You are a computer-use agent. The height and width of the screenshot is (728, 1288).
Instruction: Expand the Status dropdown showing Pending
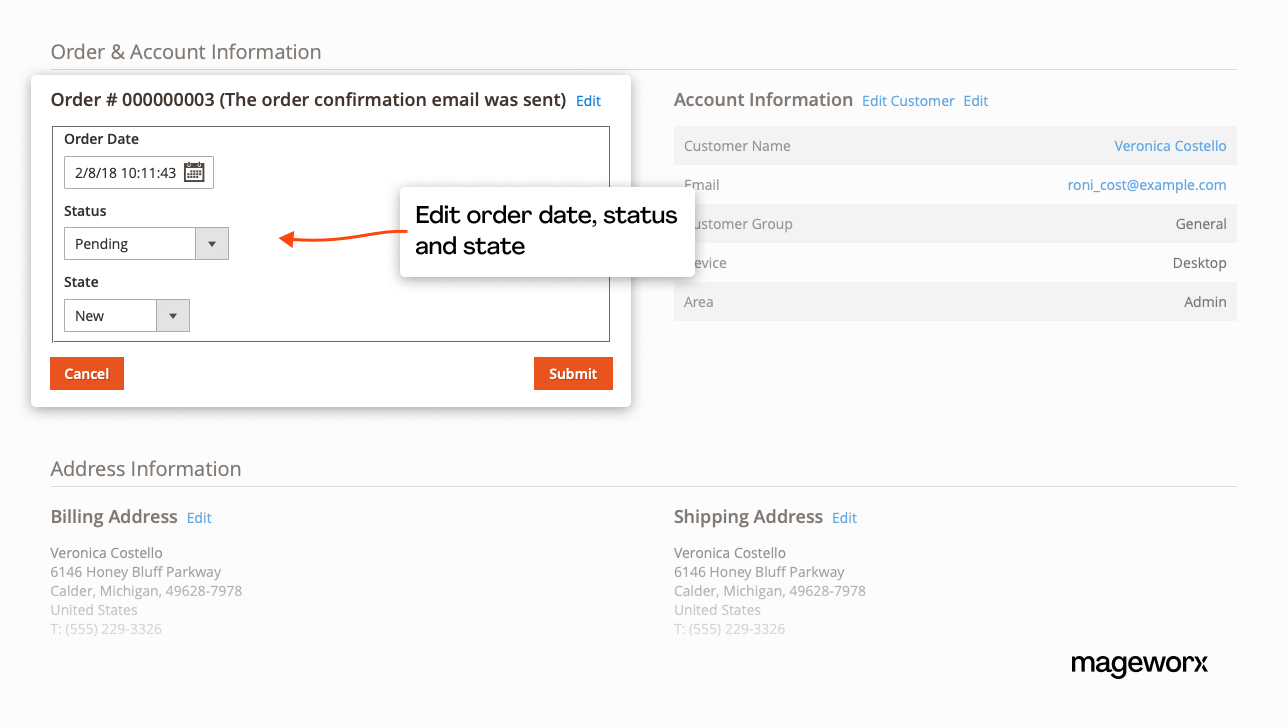[146, 244]
